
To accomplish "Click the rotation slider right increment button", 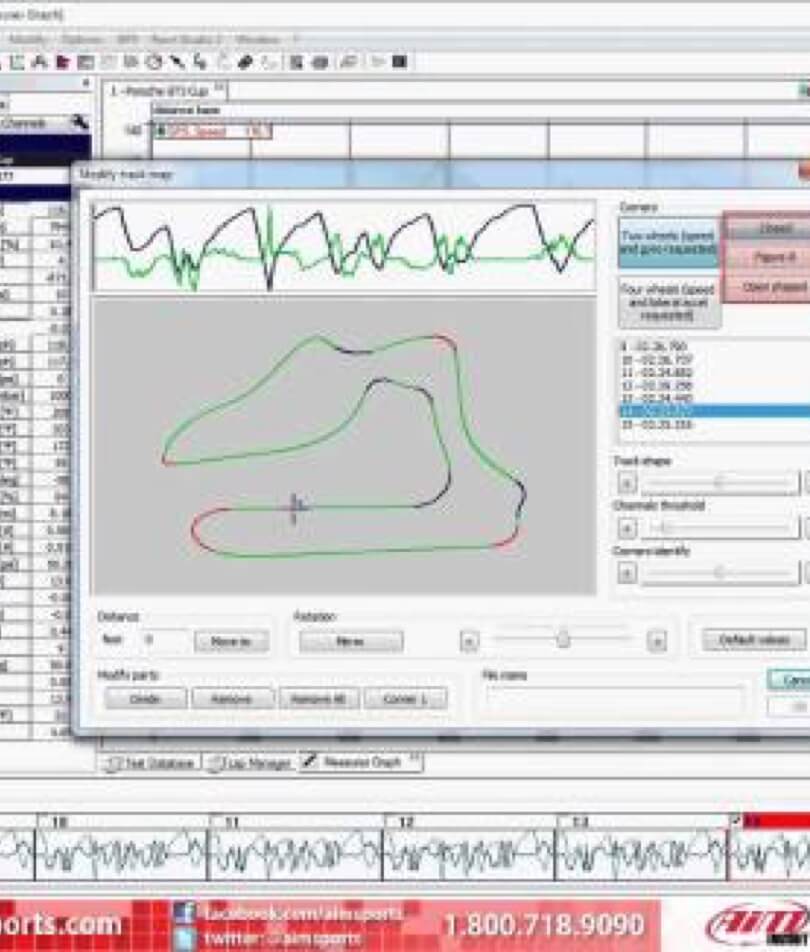I will [x=656, y=641].
